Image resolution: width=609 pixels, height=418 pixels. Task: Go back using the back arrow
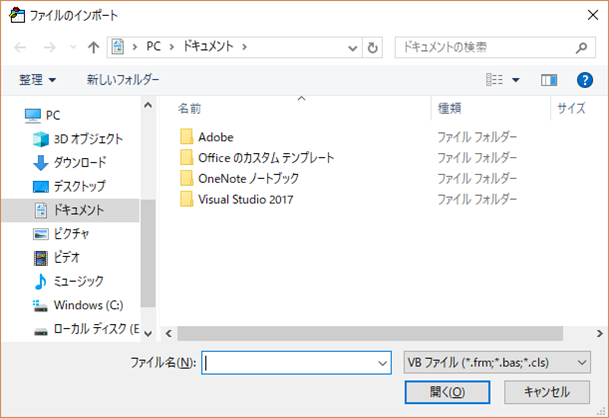(x=20, y=47)
